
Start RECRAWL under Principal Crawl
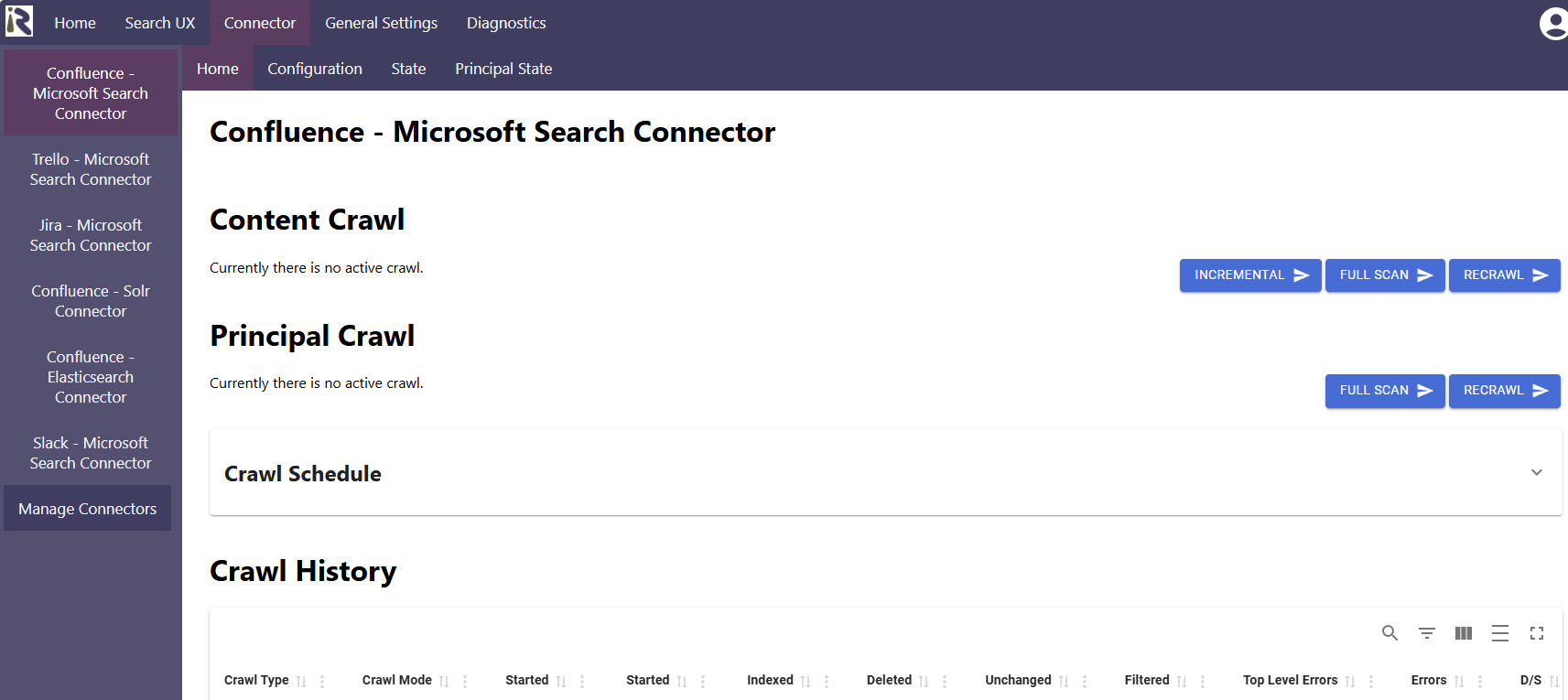point(1504,391)
